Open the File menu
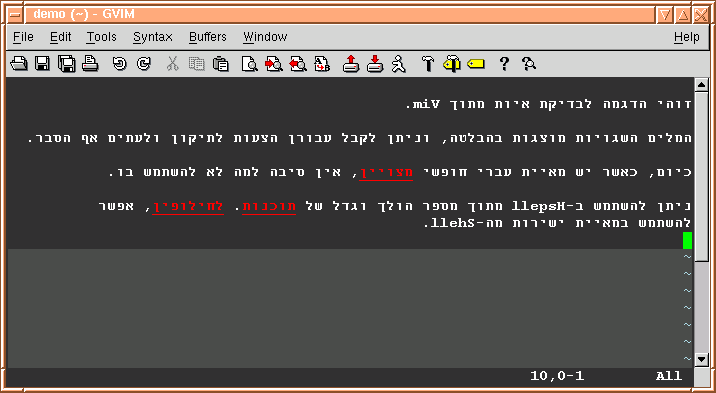This screenshot has height=393, width=716. pos(23,37)
